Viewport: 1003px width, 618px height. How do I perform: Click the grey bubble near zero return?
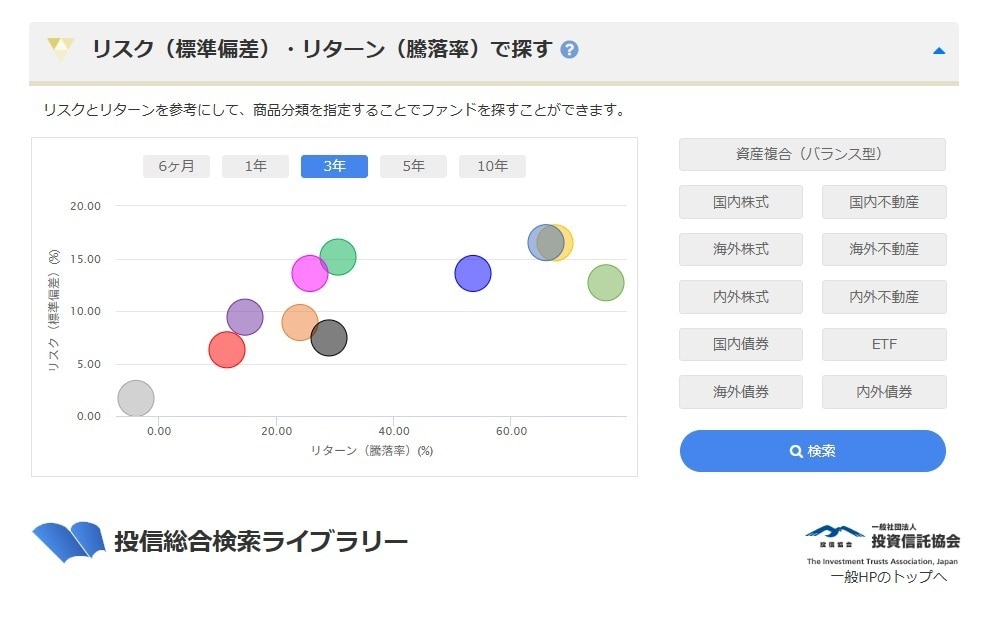click(x=136, y=399)
